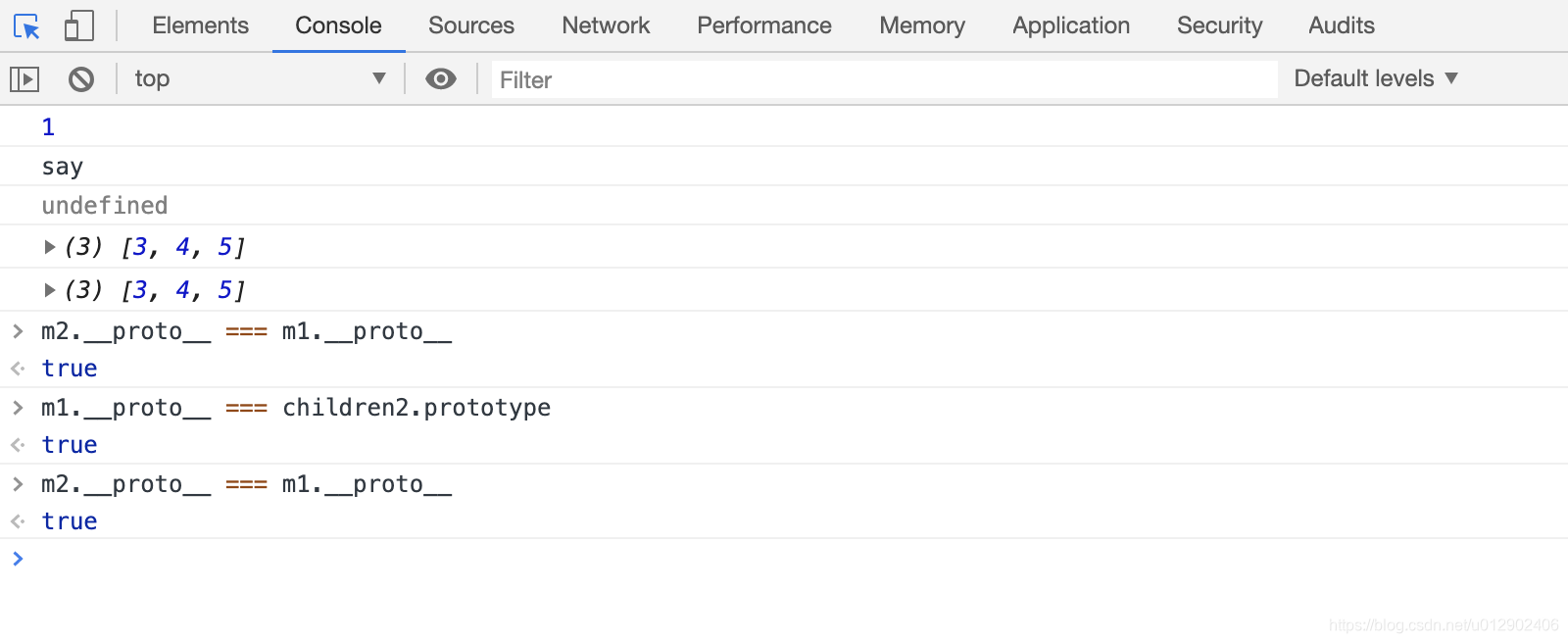Clear console with the ban icon
The image size is (1568, 643).
pyautogui.click(x=81, y=78)
